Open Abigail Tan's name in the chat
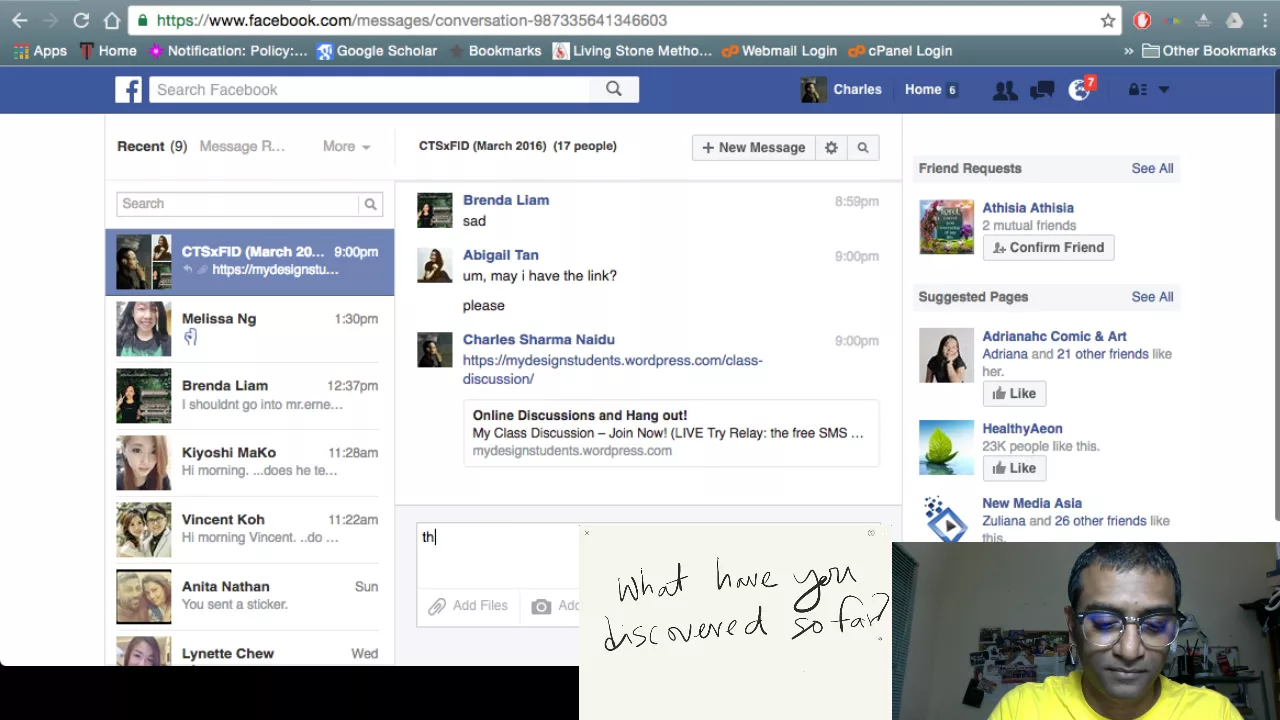The image size is (1280, 720). click(x=501, y=255)
